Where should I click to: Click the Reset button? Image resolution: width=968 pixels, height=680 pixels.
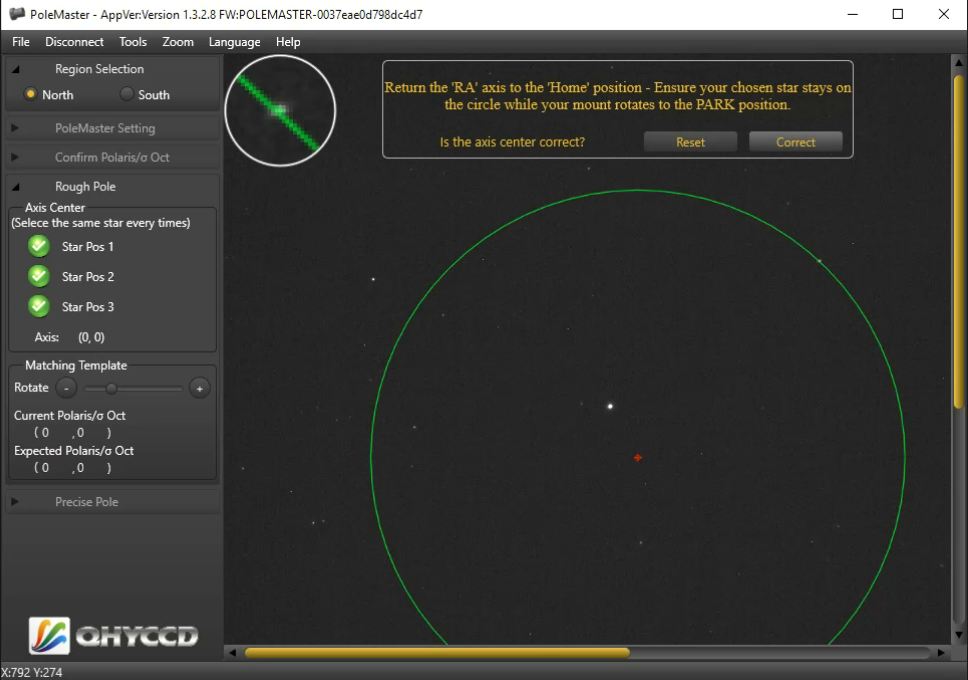click(x=690, y=142)
